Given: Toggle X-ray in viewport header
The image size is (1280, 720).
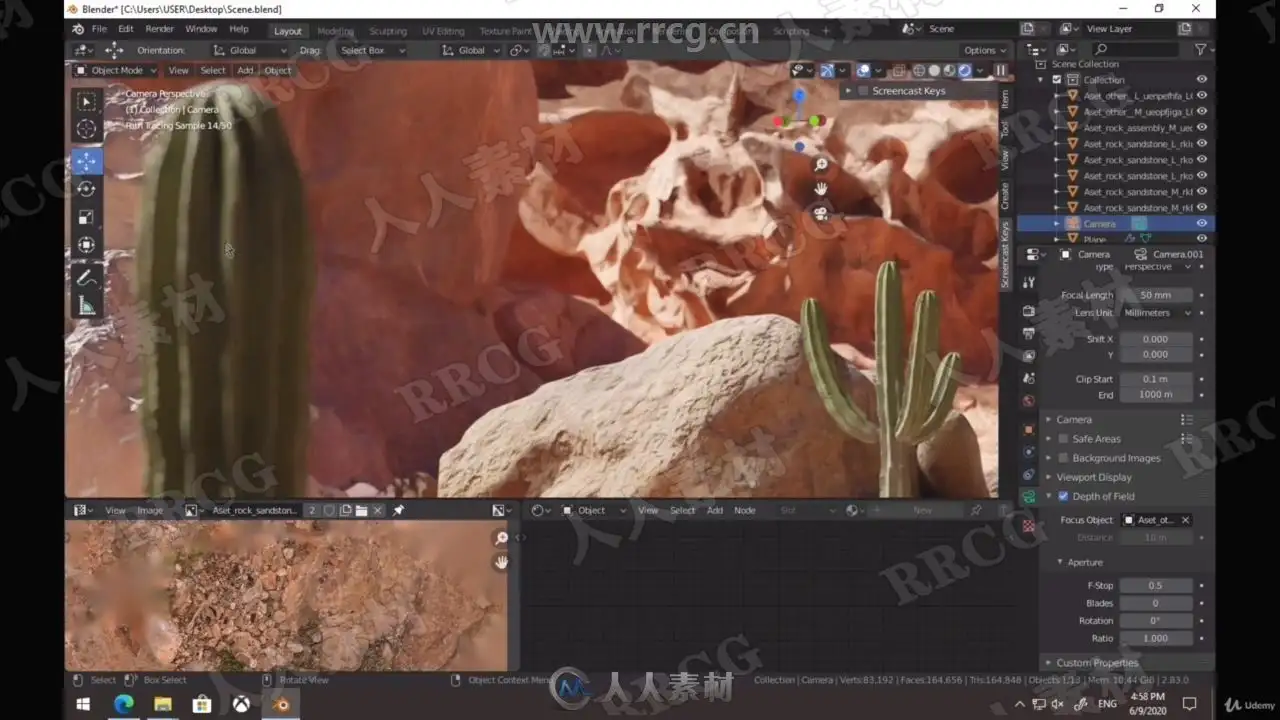Looking at the screenshot, I should (x=898, y=70).
